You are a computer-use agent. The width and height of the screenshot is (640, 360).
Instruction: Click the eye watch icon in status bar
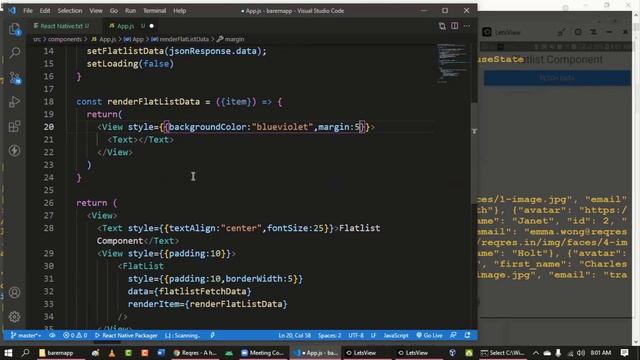(x=52, y=336)
